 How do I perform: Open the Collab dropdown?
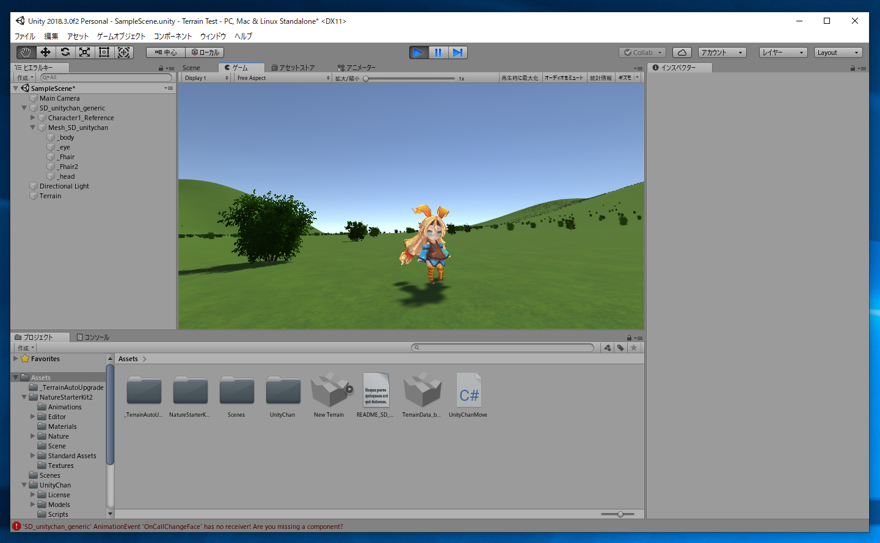642,52
